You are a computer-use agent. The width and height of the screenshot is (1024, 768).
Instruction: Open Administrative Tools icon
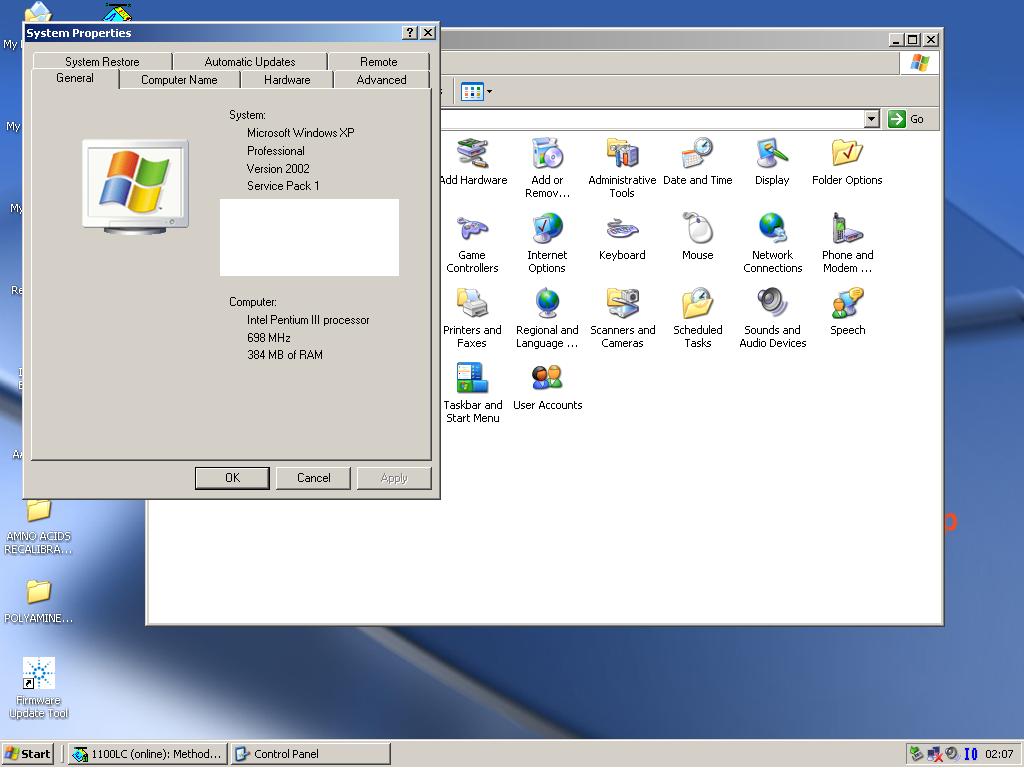[622, 153]
